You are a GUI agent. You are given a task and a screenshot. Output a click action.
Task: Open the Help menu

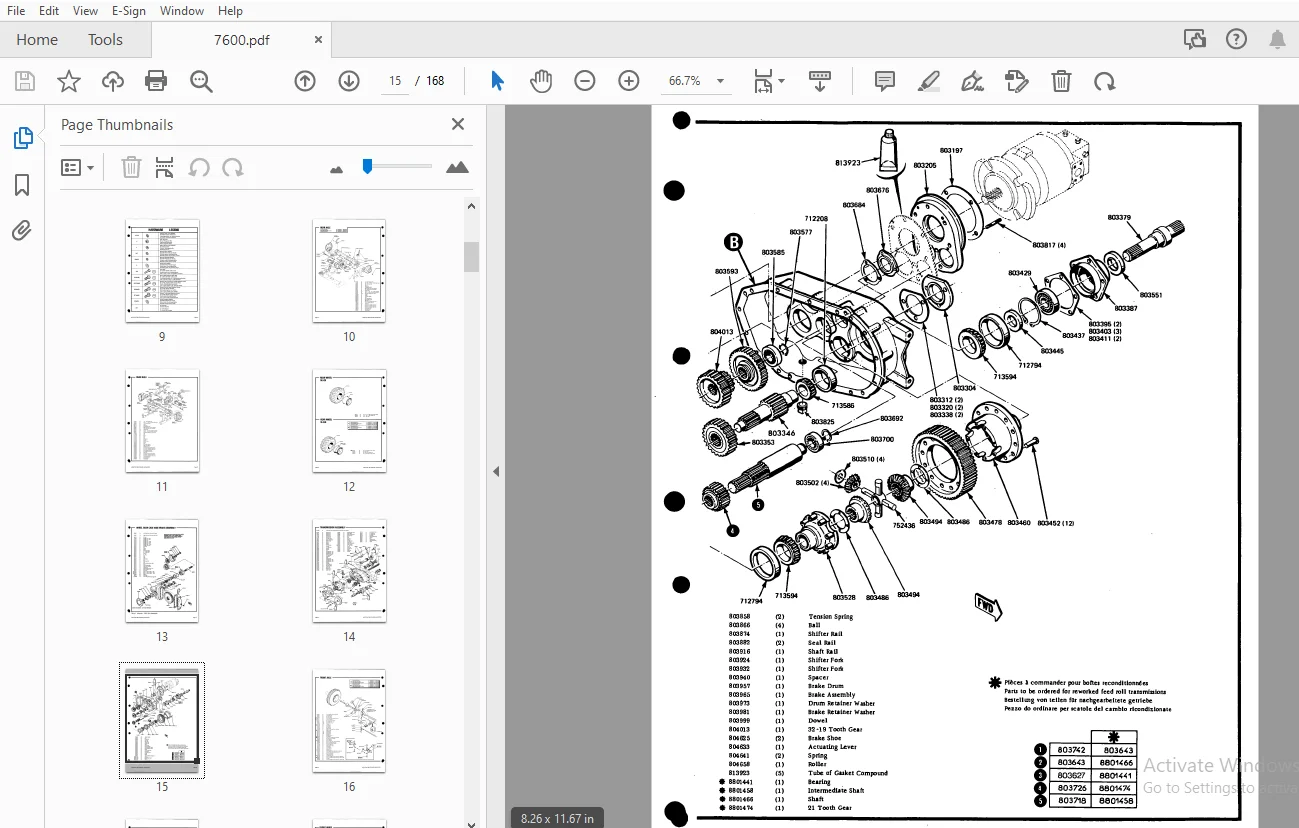[x=230, y=11]
